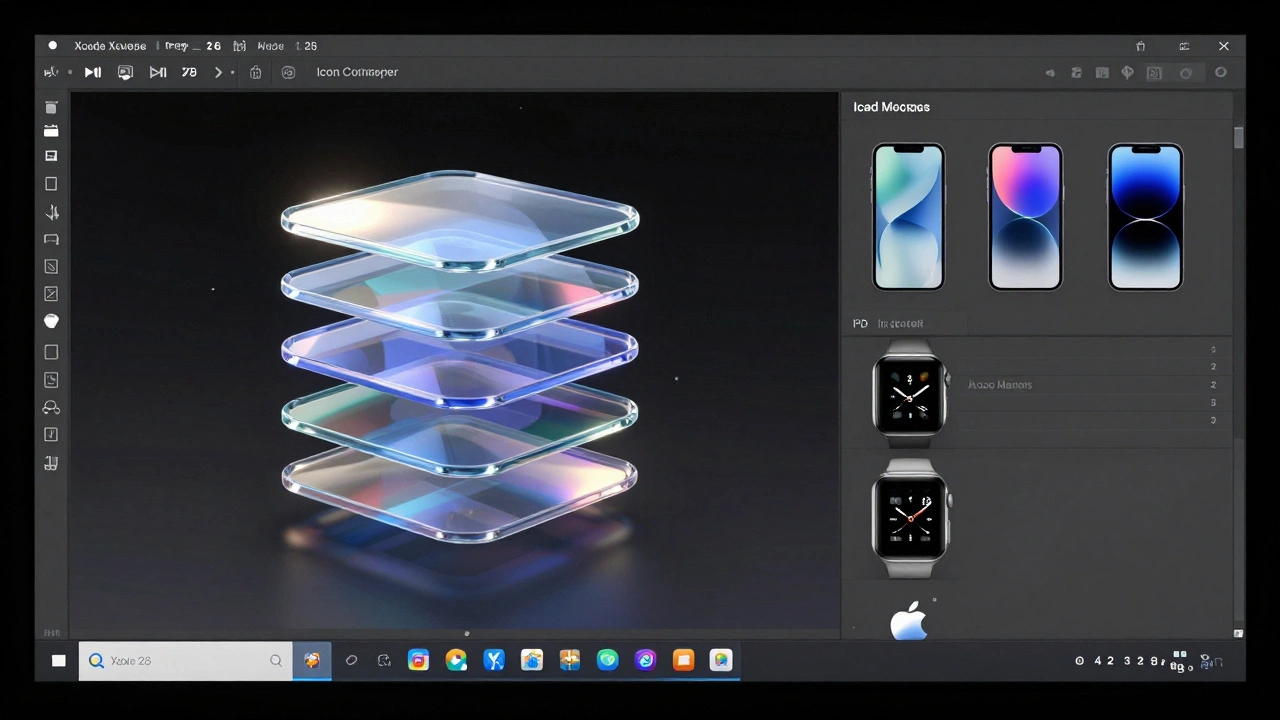
Task: Select the middle purple iPhone mockup thumbnail
Action: 1025,217
